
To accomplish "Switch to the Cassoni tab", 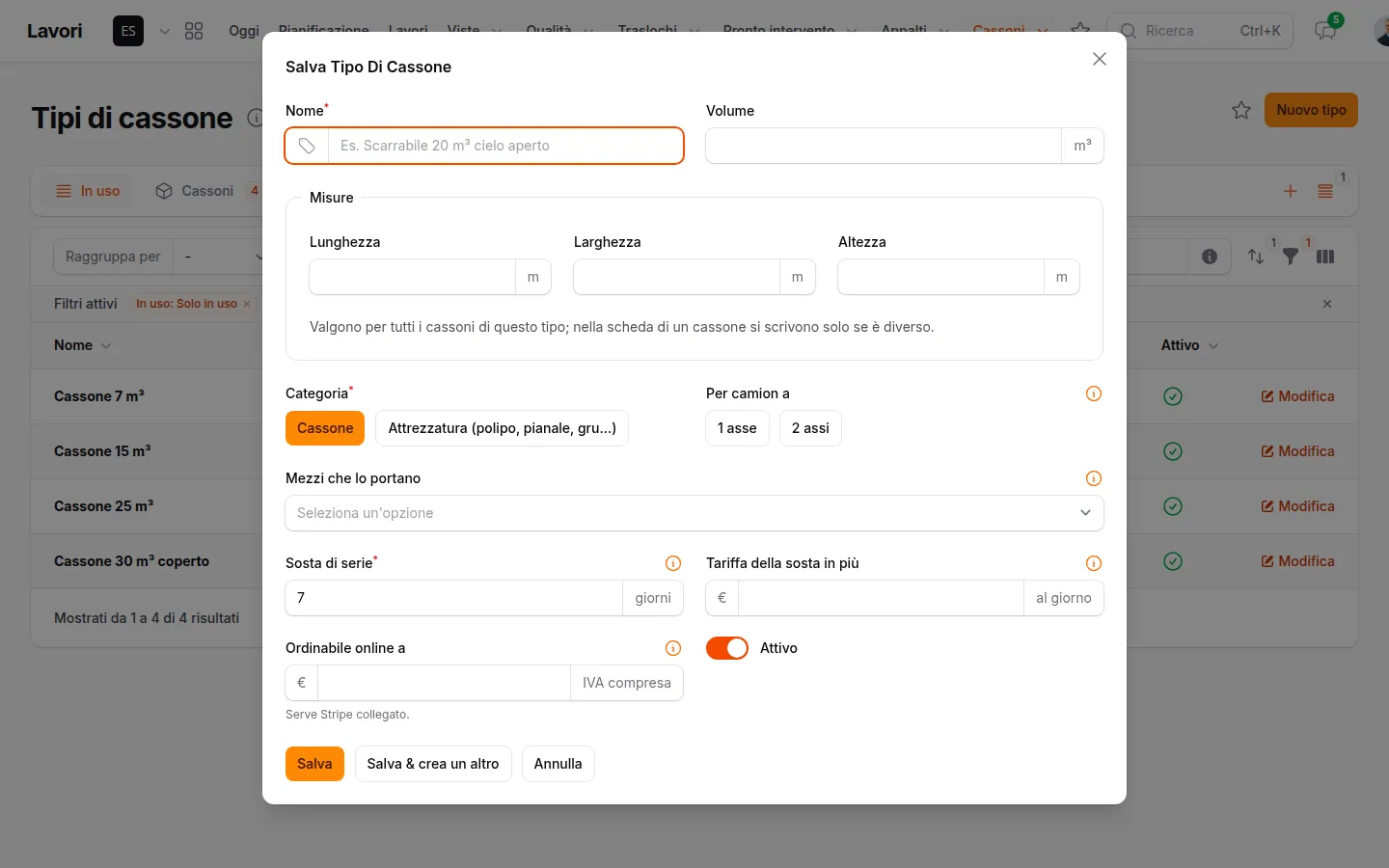I will point(206,191).
